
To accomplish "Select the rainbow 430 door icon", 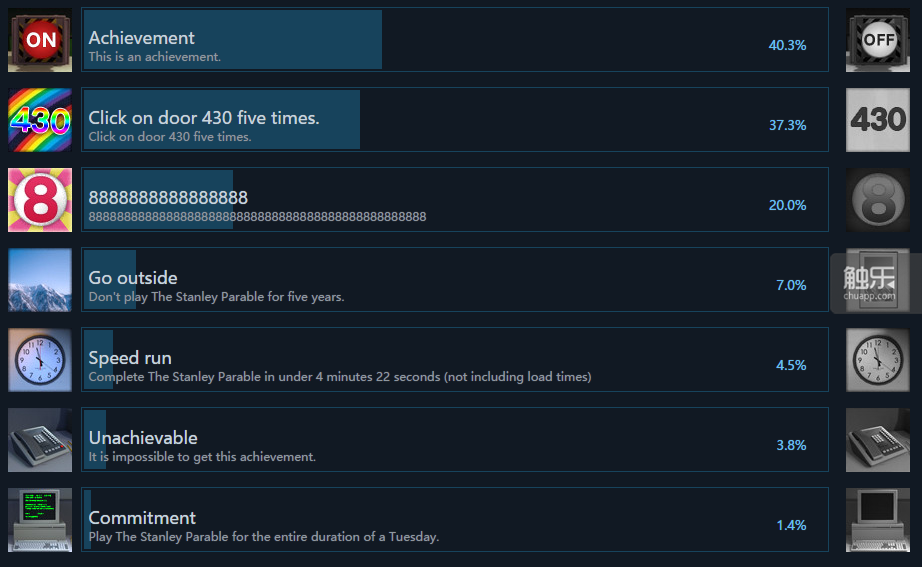I will (x=40, y=120).
